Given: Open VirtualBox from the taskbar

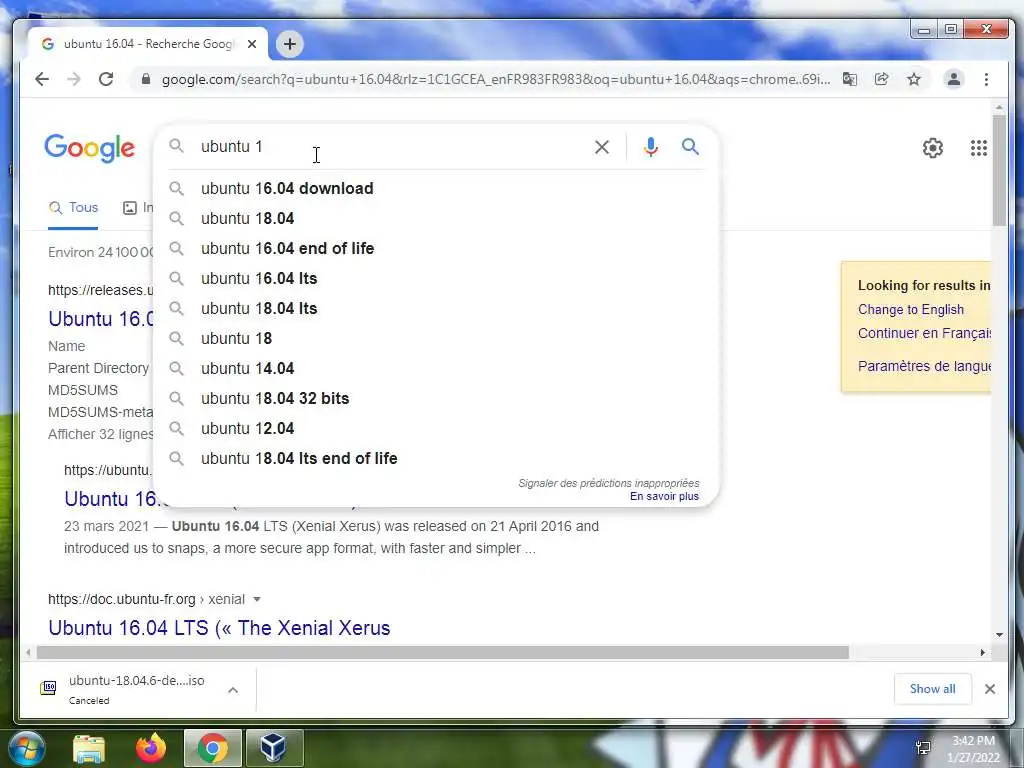Looking at the screenshot, I should (274, 748).
